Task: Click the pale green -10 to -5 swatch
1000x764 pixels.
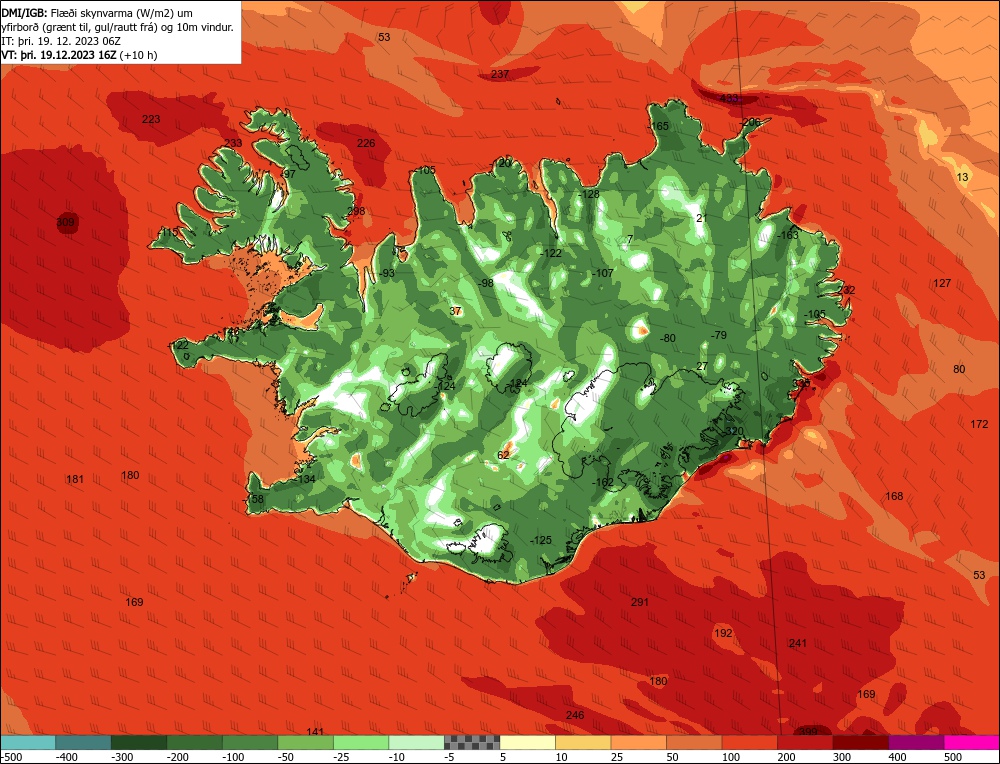Action: [416, 742]
